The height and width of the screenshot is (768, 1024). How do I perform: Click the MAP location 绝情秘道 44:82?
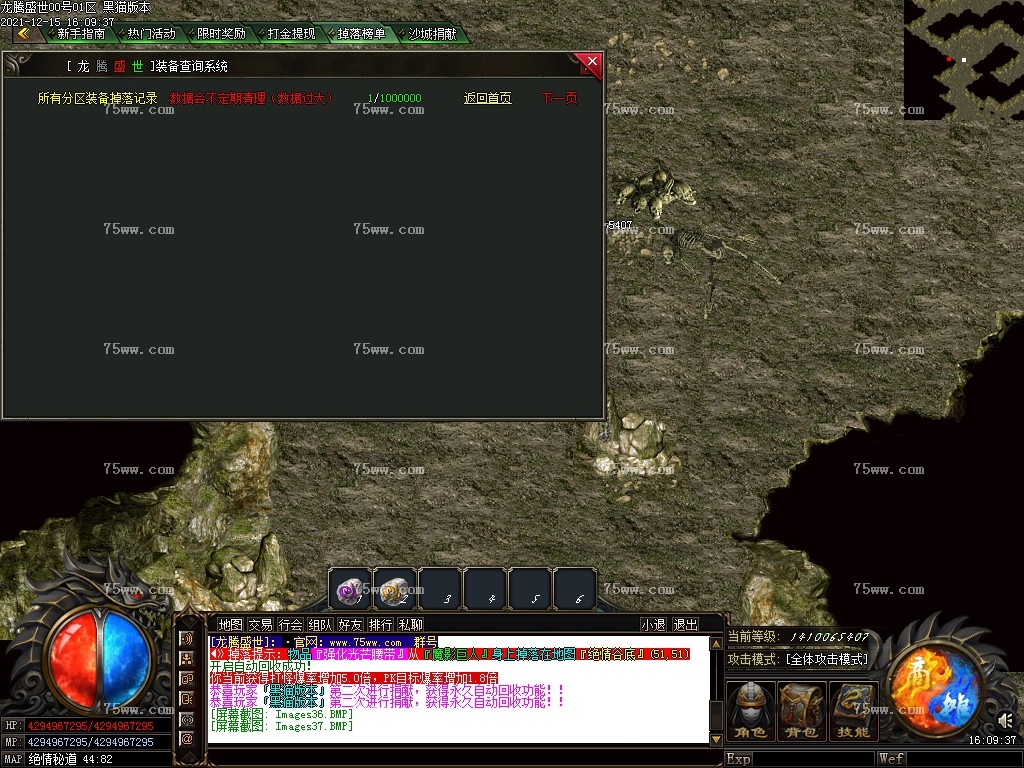tap(71, 760)
